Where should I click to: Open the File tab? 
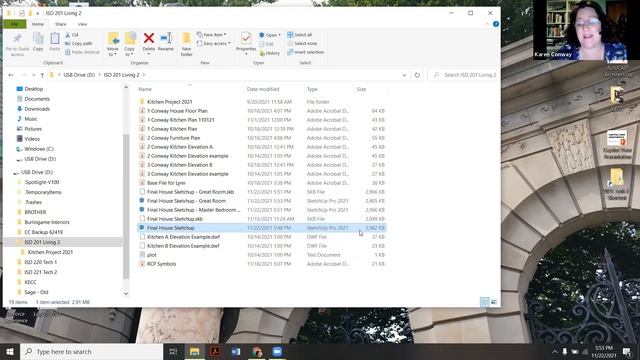pyautogui.click(x=15, y=24)
